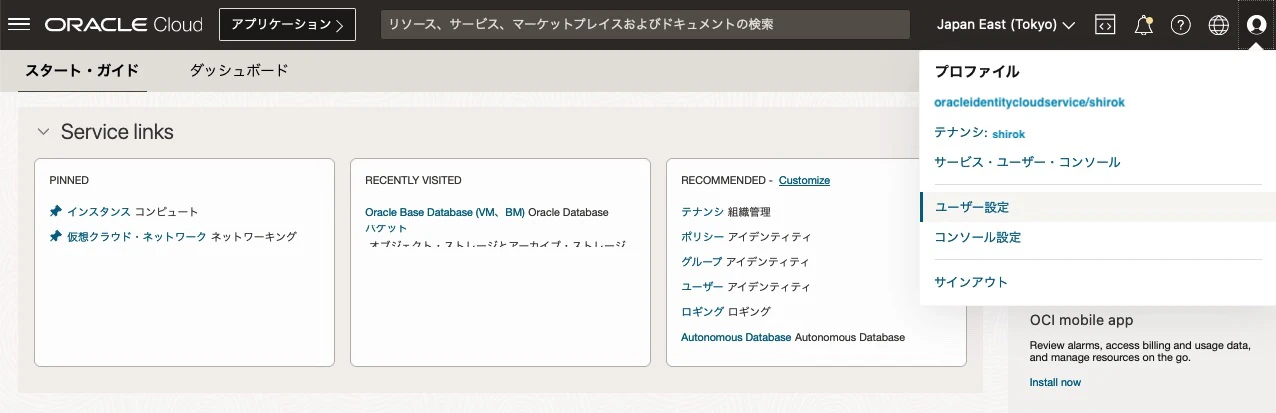Image resolution: width=1276 pixels, height=413 pixels.
Task: Open the recently visited バケット link
Action: (x=386, y=228)
